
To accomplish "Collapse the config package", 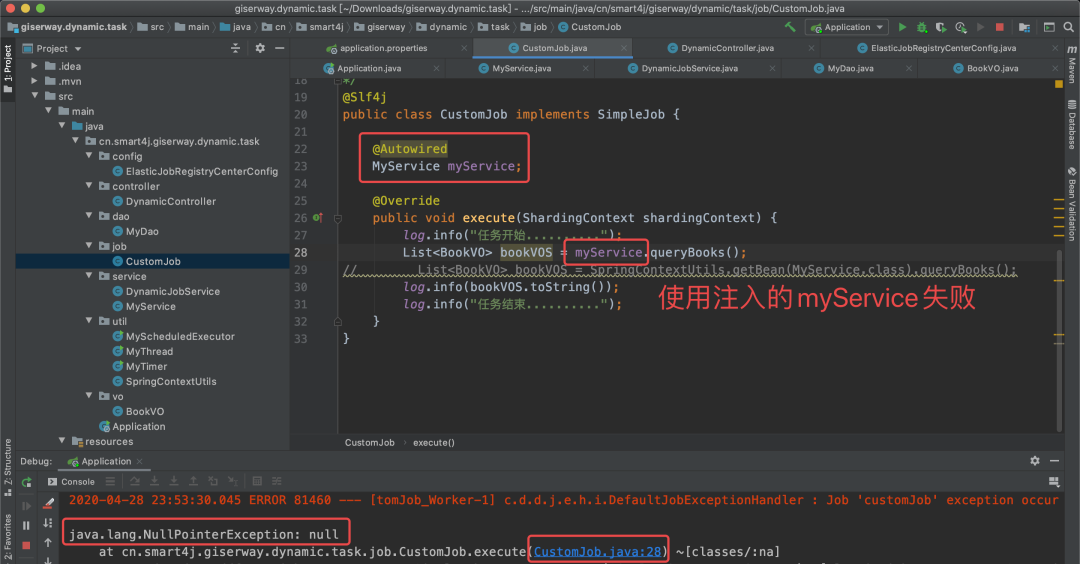I will (89, 156).
